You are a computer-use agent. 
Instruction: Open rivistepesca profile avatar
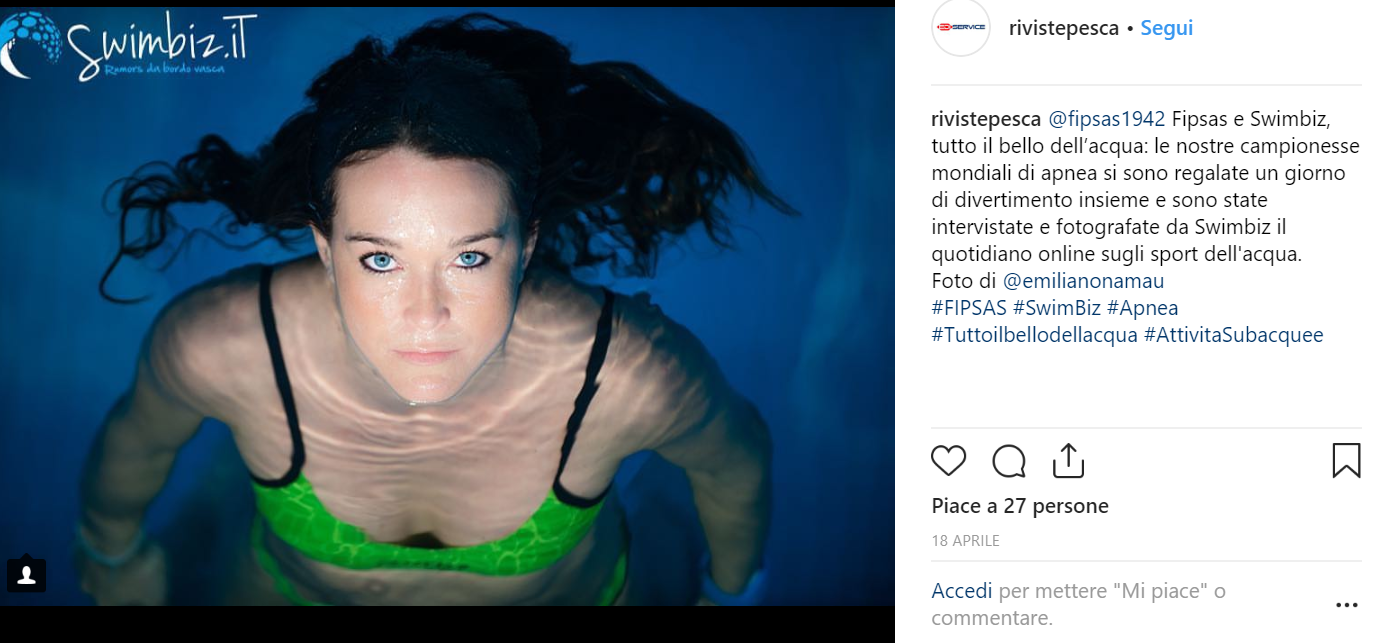[x=960, y=28]
